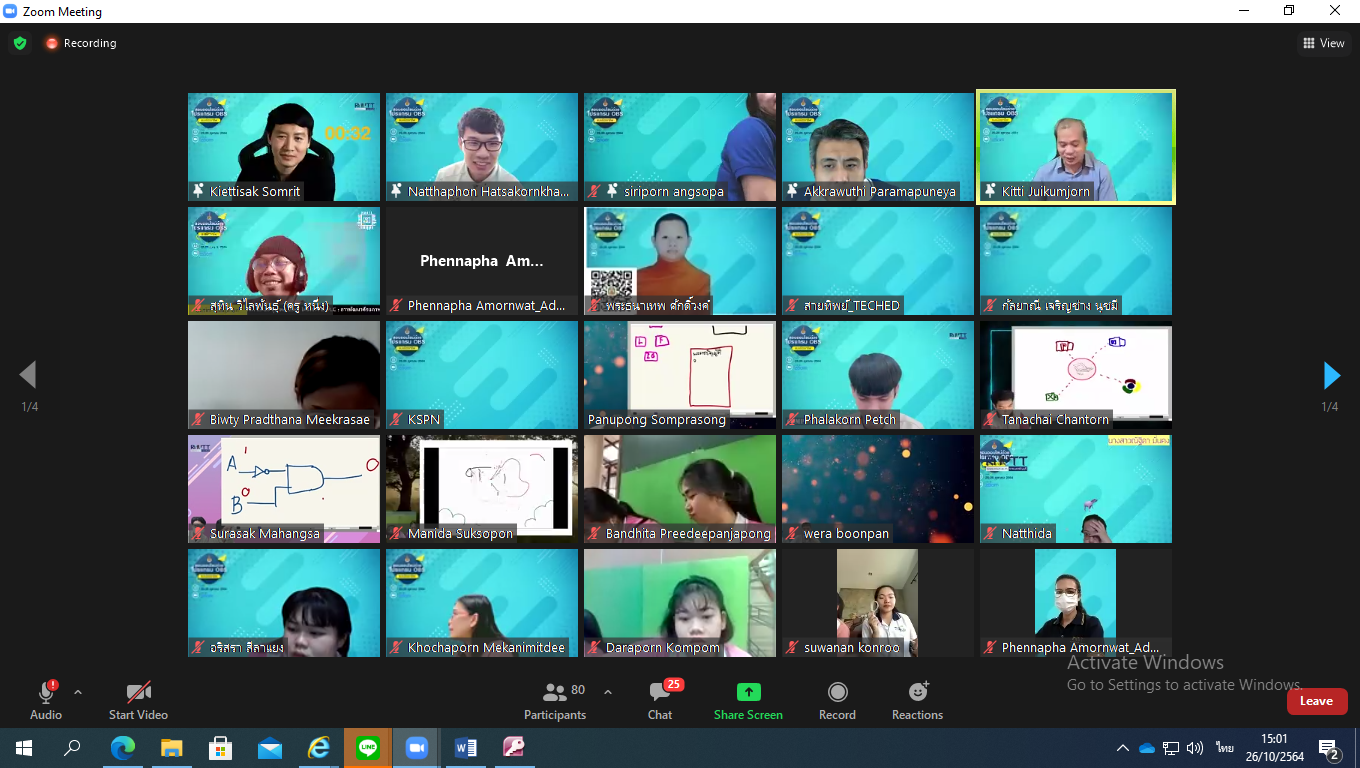
Task: Go to previous gallery page arrow
Action: click(x=28, y=375)
